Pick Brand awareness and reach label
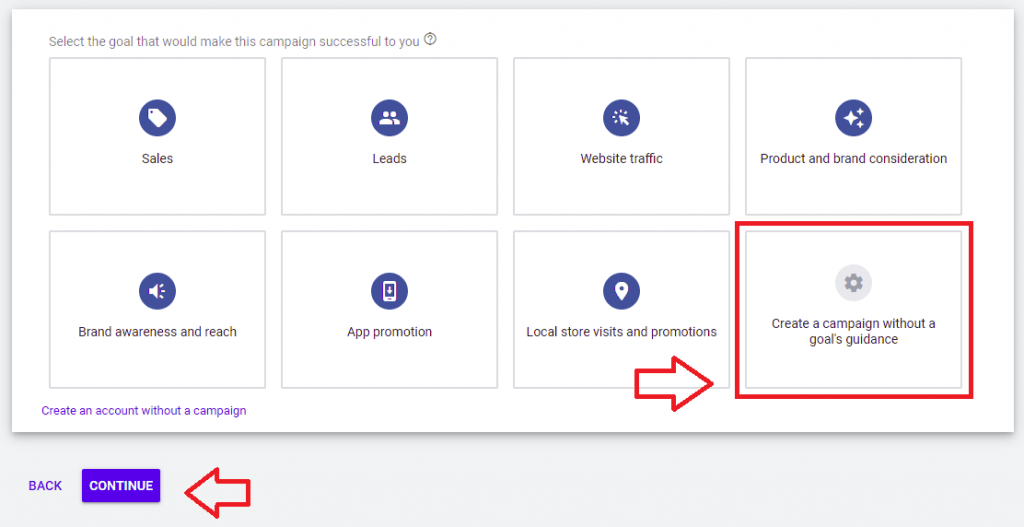Viewport: 1024px width, 527px height. pyautogui.click(x=157, y=332)
